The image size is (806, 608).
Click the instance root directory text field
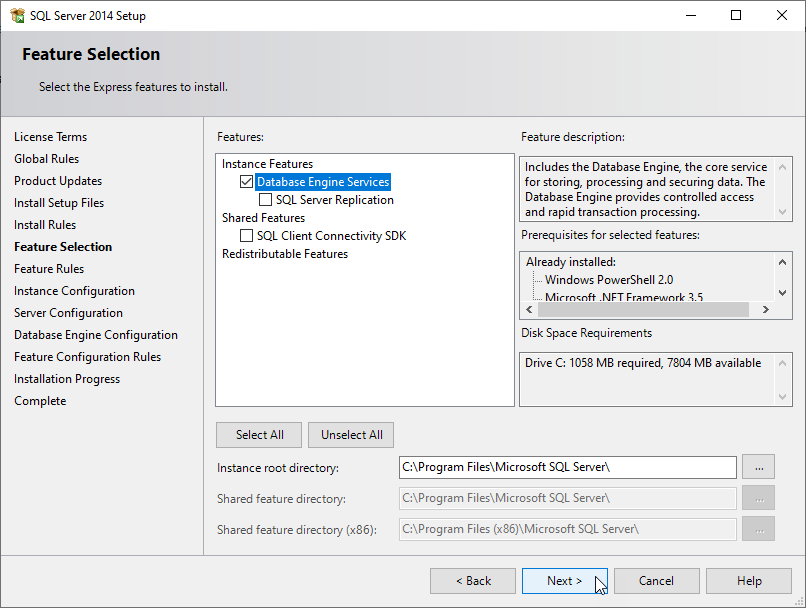point(567,467)
